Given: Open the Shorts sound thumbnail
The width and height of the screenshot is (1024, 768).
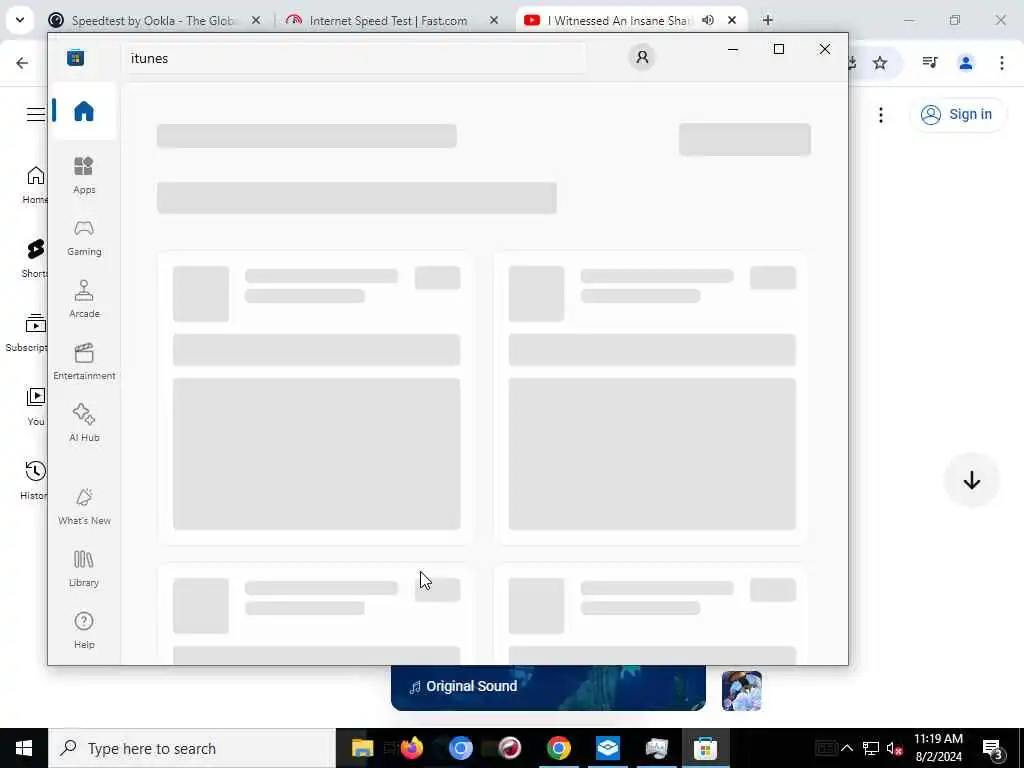Looking at the screenshot, I should coord(742,690).
